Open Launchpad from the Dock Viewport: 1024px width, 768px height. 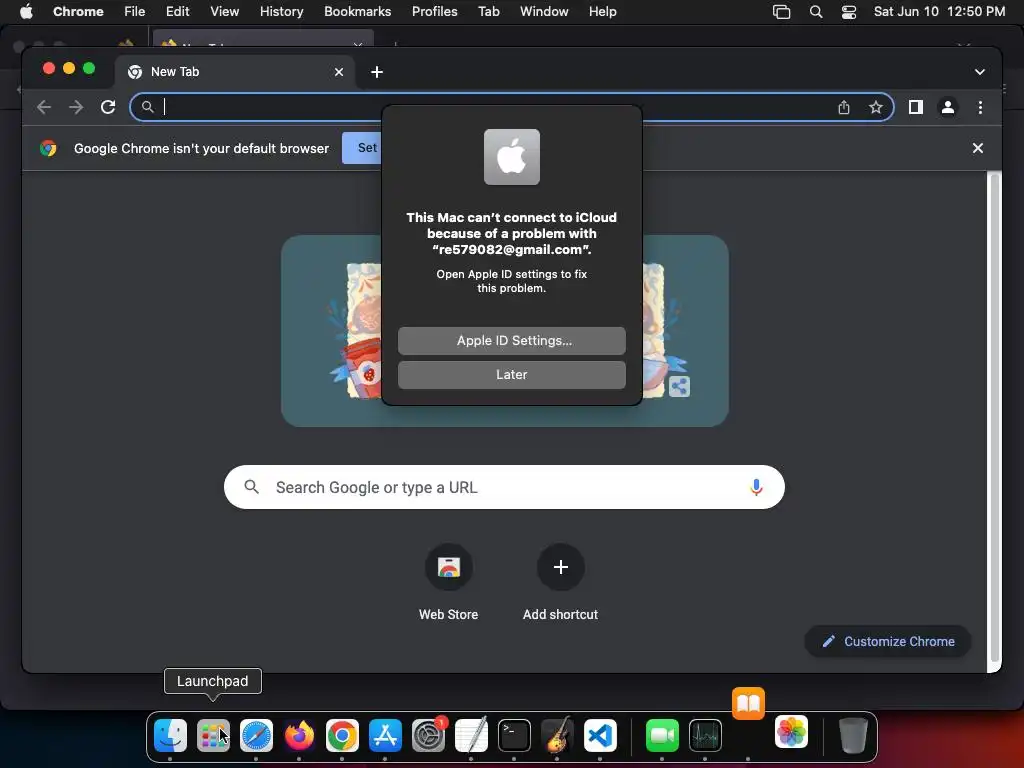click(213, 735)
